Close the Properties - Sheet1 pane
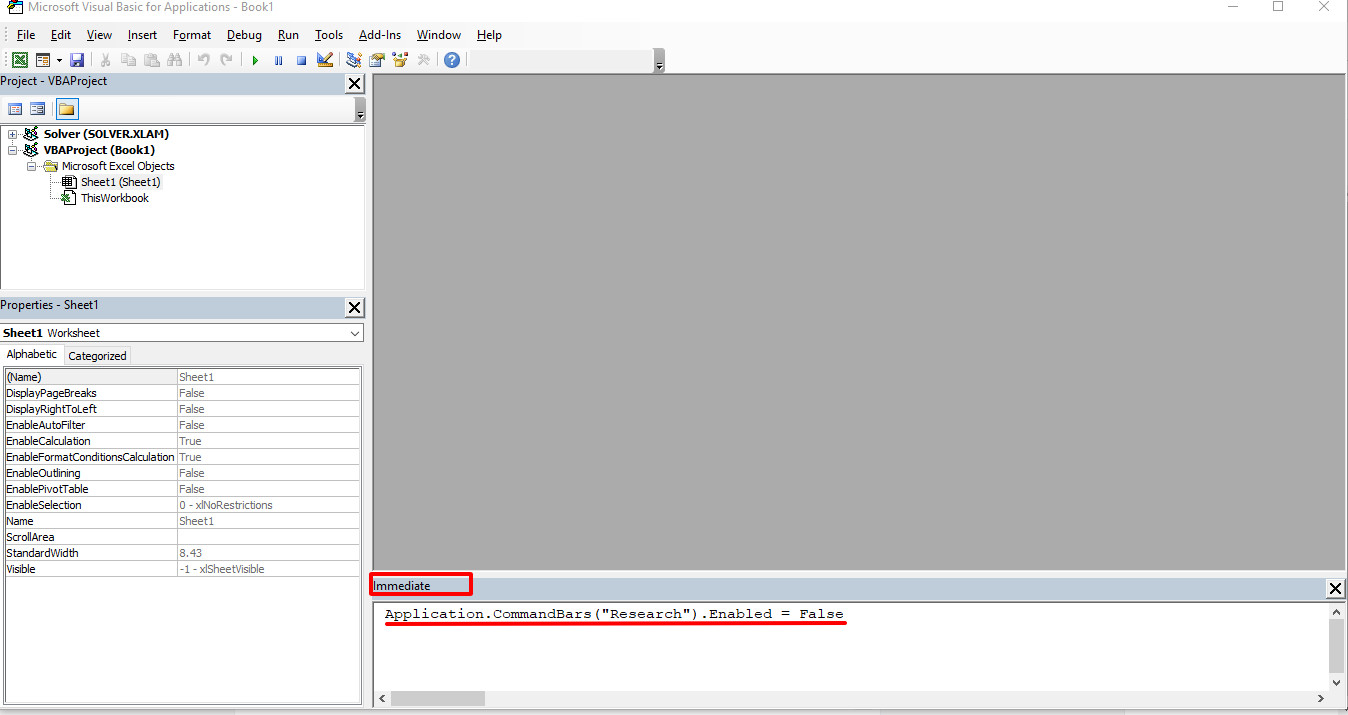1348x715 pixels. pos(355,308)
